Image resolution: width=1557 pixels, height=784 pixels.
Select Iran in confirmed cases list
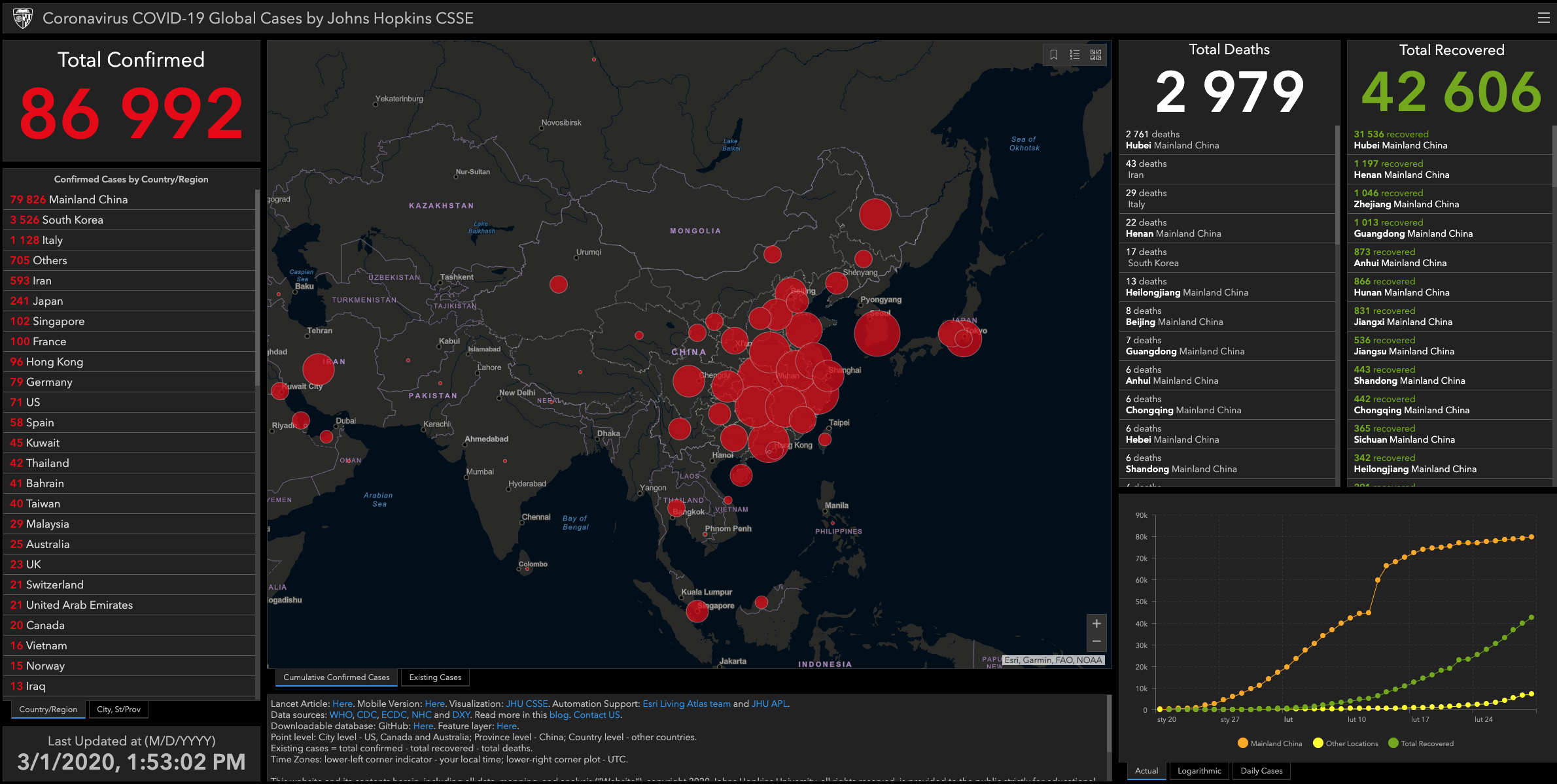pyautogui.click(x=130, y=281)
